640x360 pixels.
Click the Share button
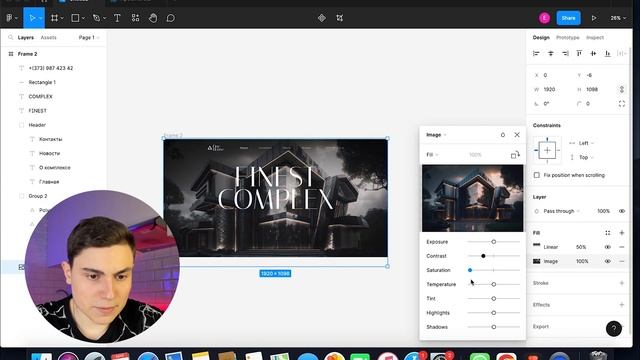[x=568, y=18]
